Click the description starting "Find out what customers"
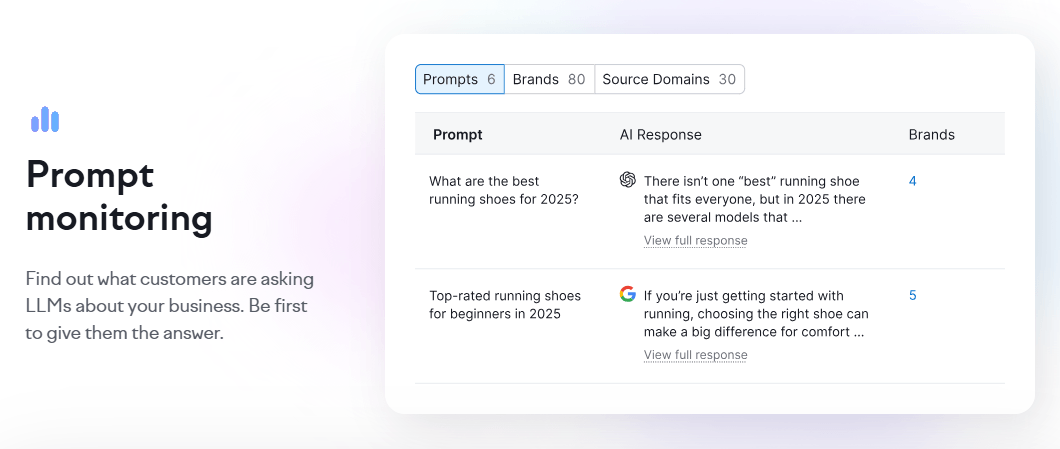The height and width of the screenshot is (449, 1060). (x=170, y=306)
